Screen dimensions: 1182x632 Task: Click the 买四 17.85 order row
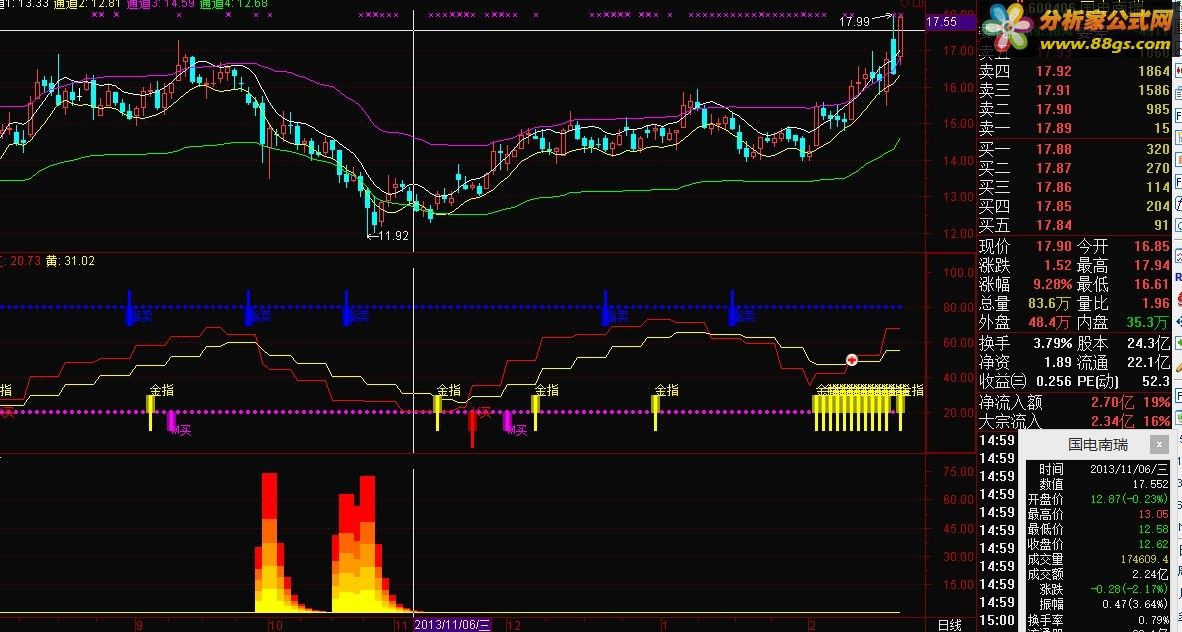point(1074,206)
